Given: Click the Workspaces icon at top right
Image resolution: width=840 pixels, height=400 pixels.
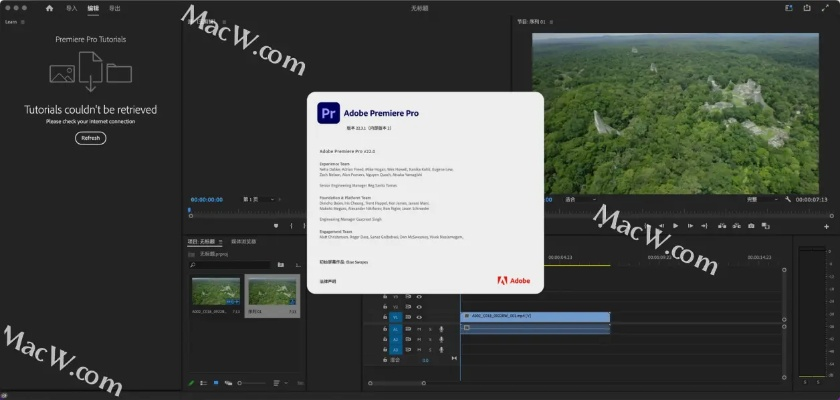Looking at the screenshot, I should pyautogui.click(x=789, y=8).
